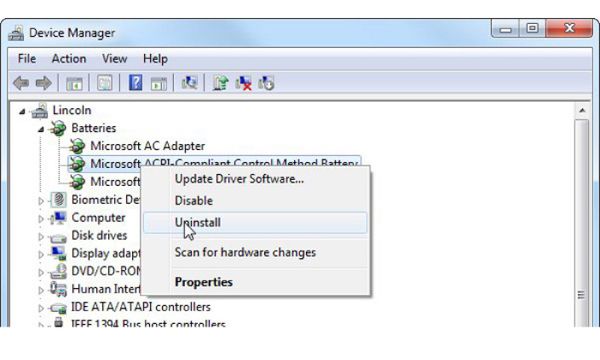Click the Show/Hide Console Tree icon
The image size is (600, 360).
click(74, 83)
